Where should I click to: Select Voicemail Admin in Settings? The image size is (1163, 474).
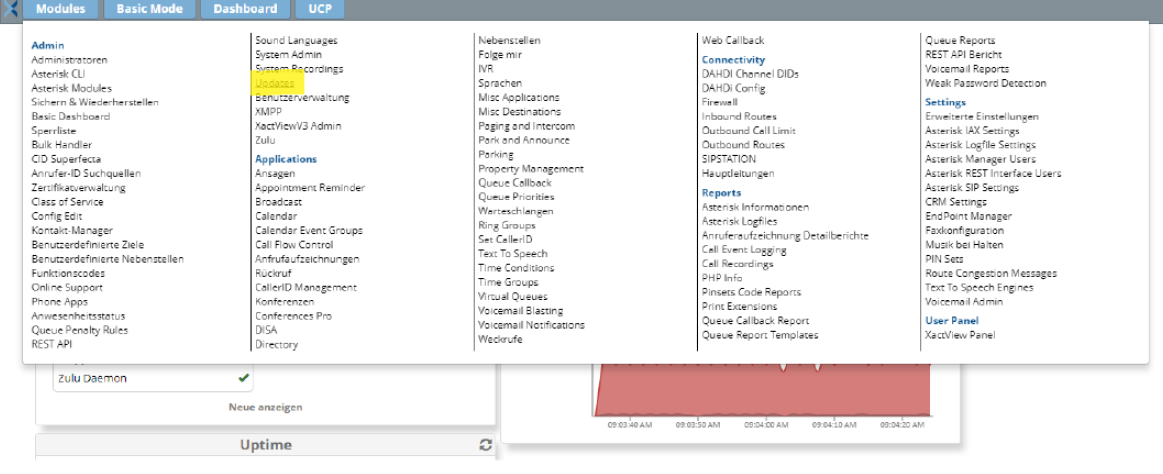point(963,301)
